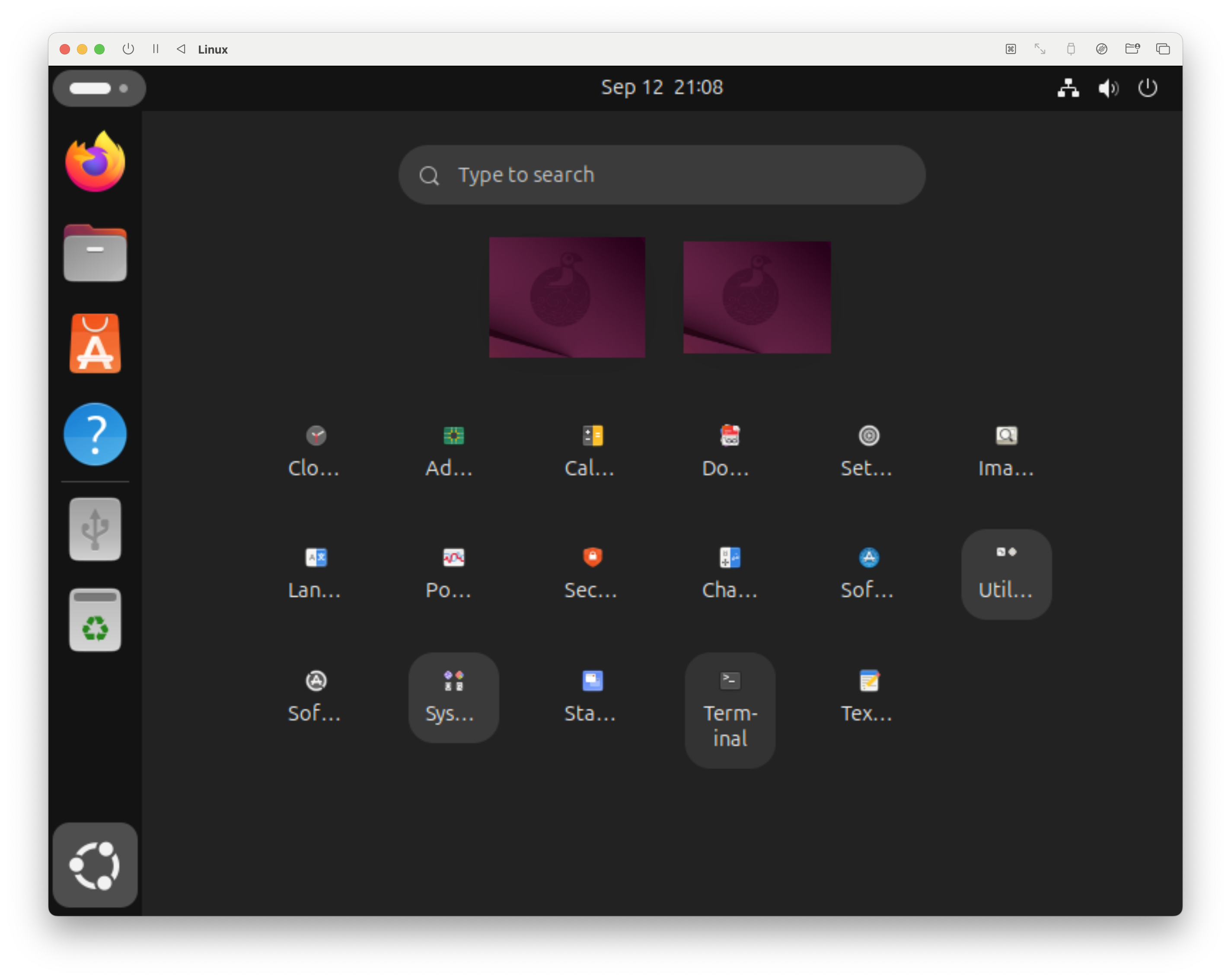Click the Show Apps Ubuntu button
The height and width of the screenshot is (980, 1231).
(95, 864)
